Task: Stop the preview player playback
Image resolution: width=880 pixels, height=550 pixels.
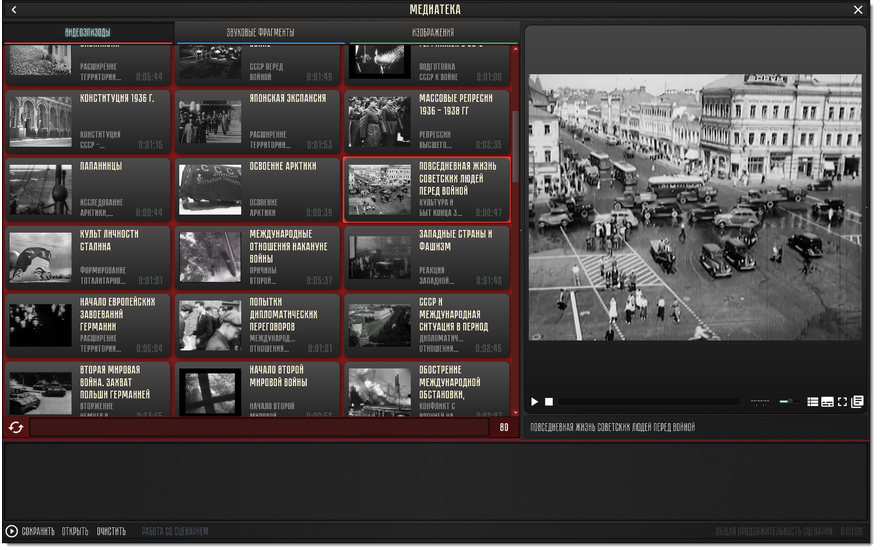Action: (549, 402)
